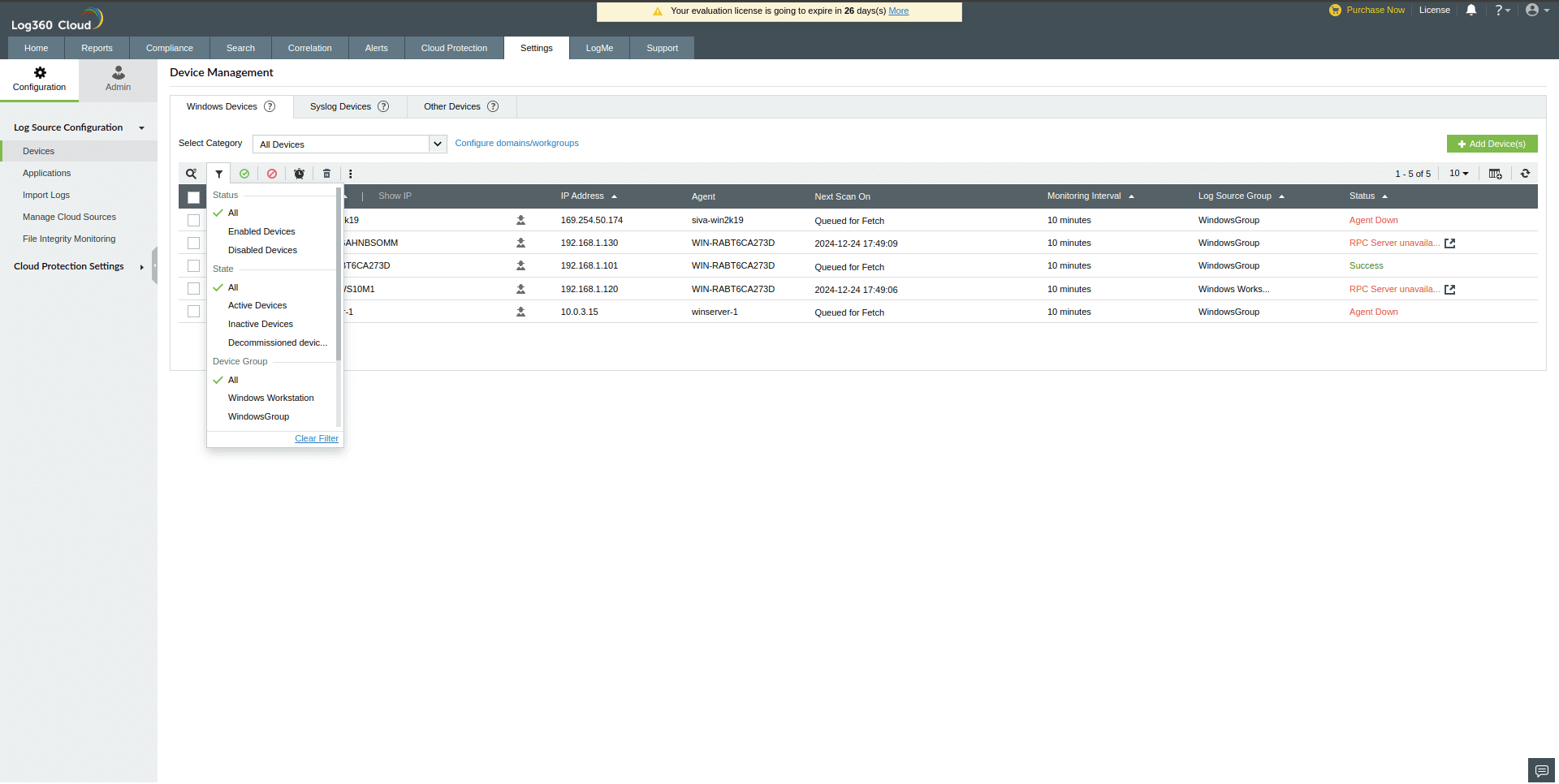Click the Log360 Cloud logo
This screenshot has width=1559, height=784.
tap(57, 19)
